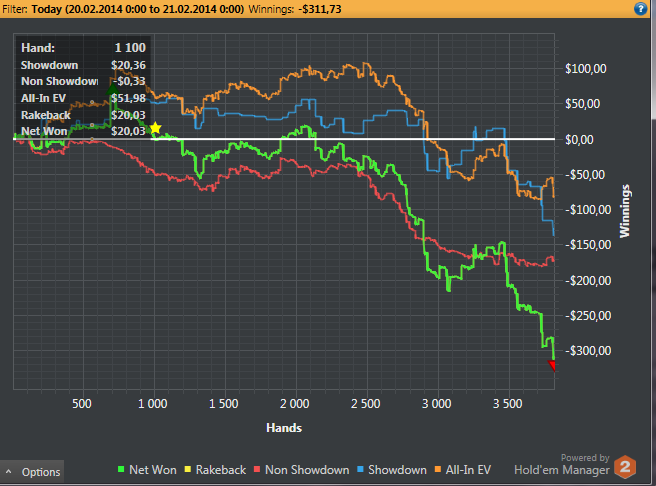The height and width of the screenshot is (486, 656).
Task: Click the green Net Won color swatch
Action: coord(121,469)
